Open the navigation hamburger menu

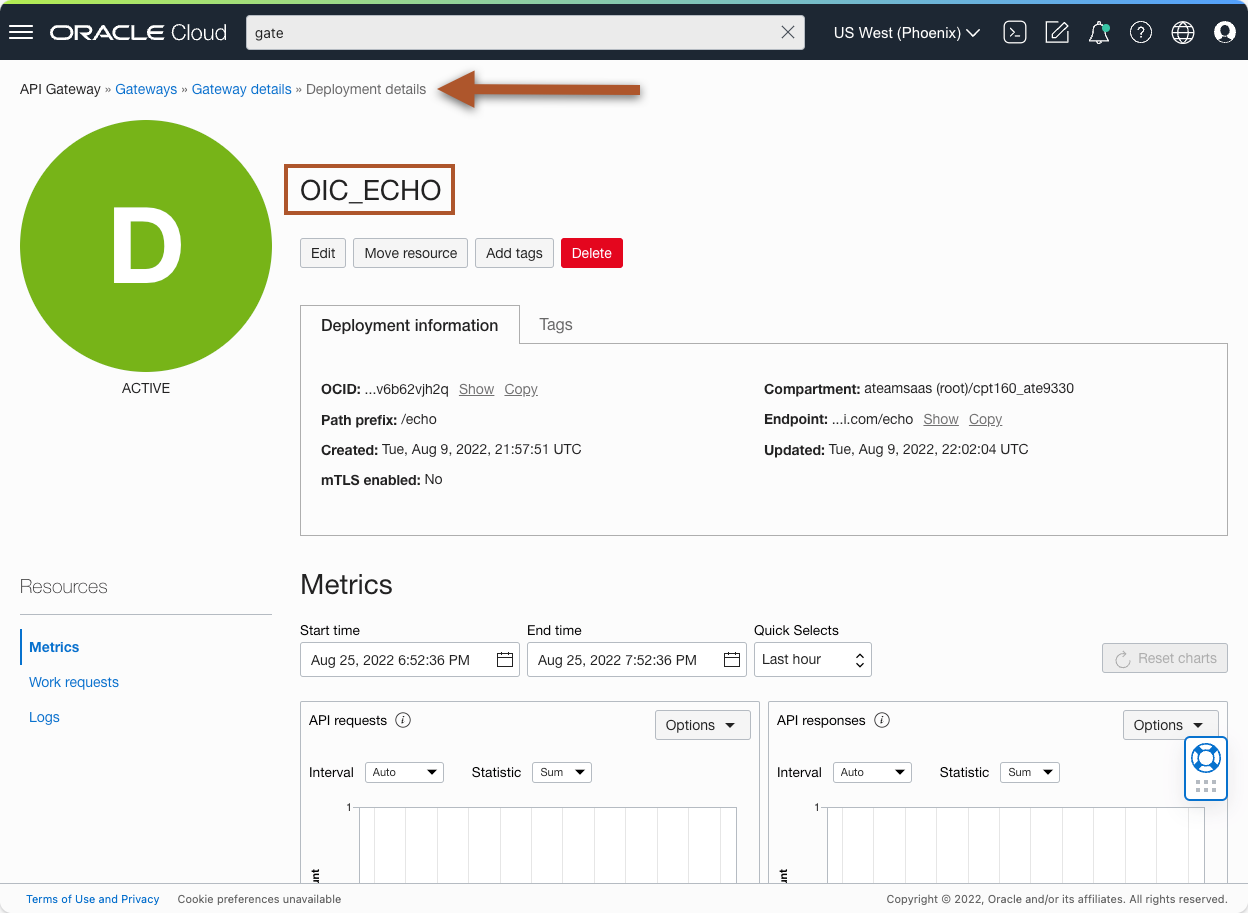[21, 31]
